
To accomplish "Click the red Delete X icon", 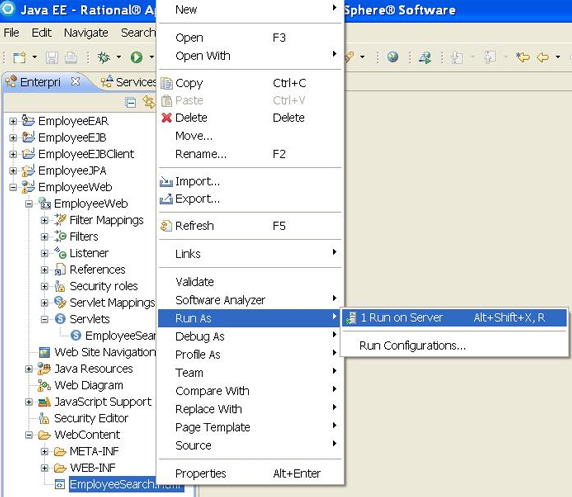I will tap(167, 117).
